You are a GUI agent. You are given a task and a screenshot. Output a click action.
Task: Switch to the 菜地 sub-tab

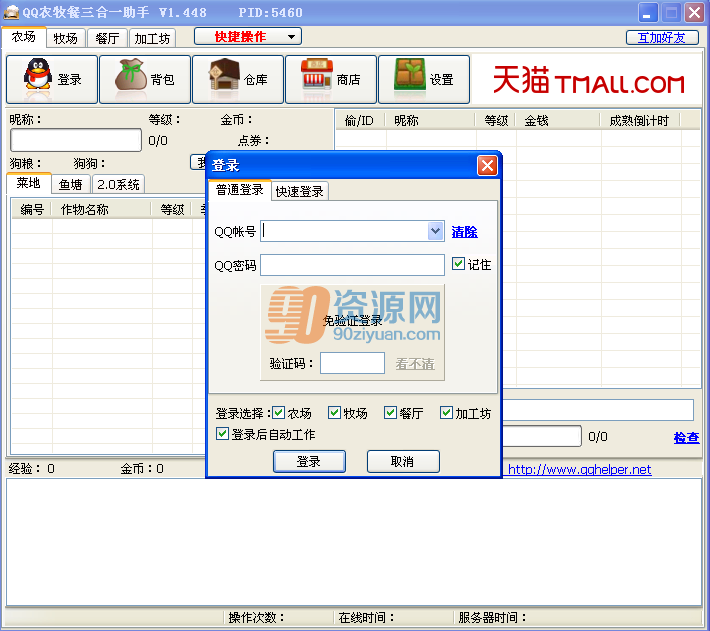coord(29,183)
